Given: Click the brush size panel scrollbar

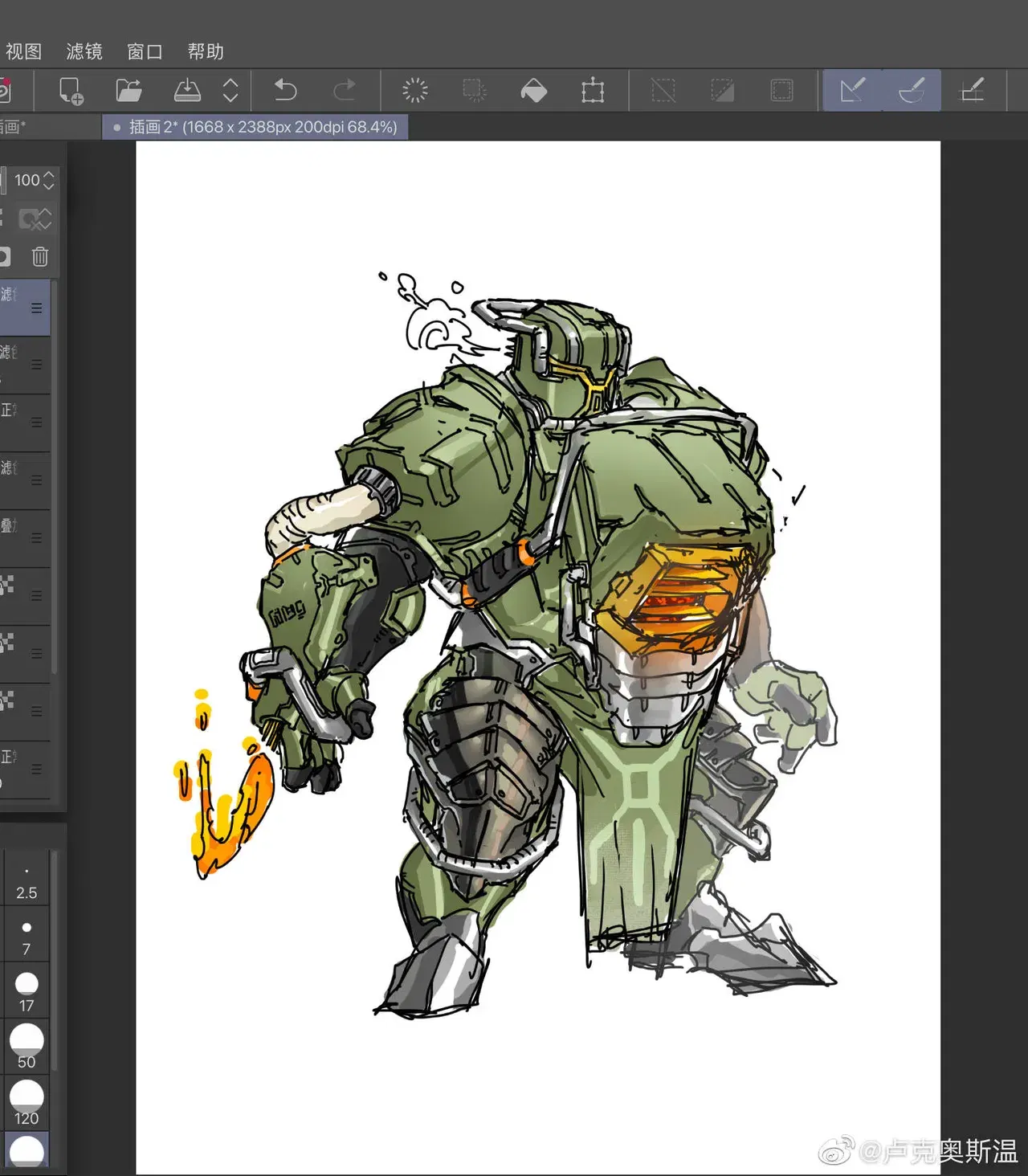Looking at the screenshot, I should point(55,960).
